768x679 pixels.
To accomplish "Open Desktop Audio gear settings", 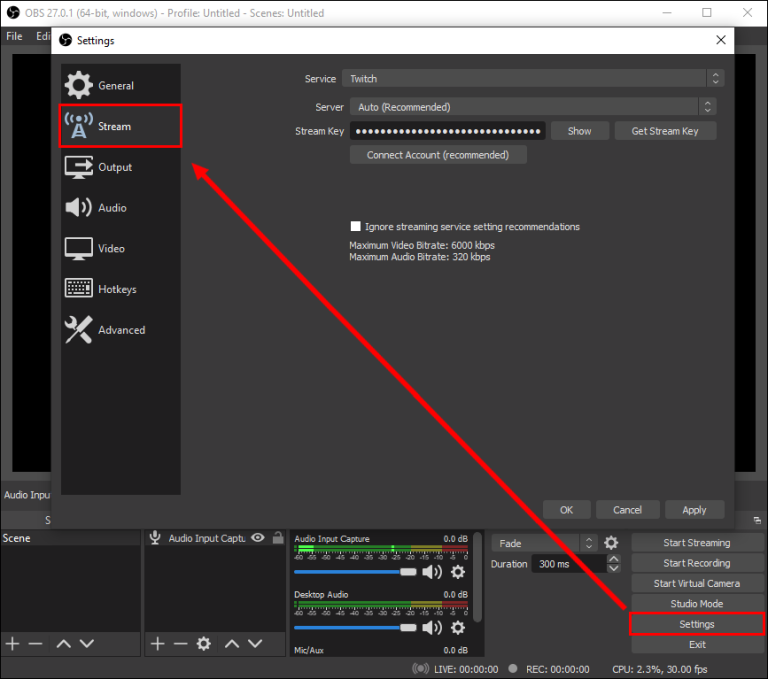I will (457, 628).
